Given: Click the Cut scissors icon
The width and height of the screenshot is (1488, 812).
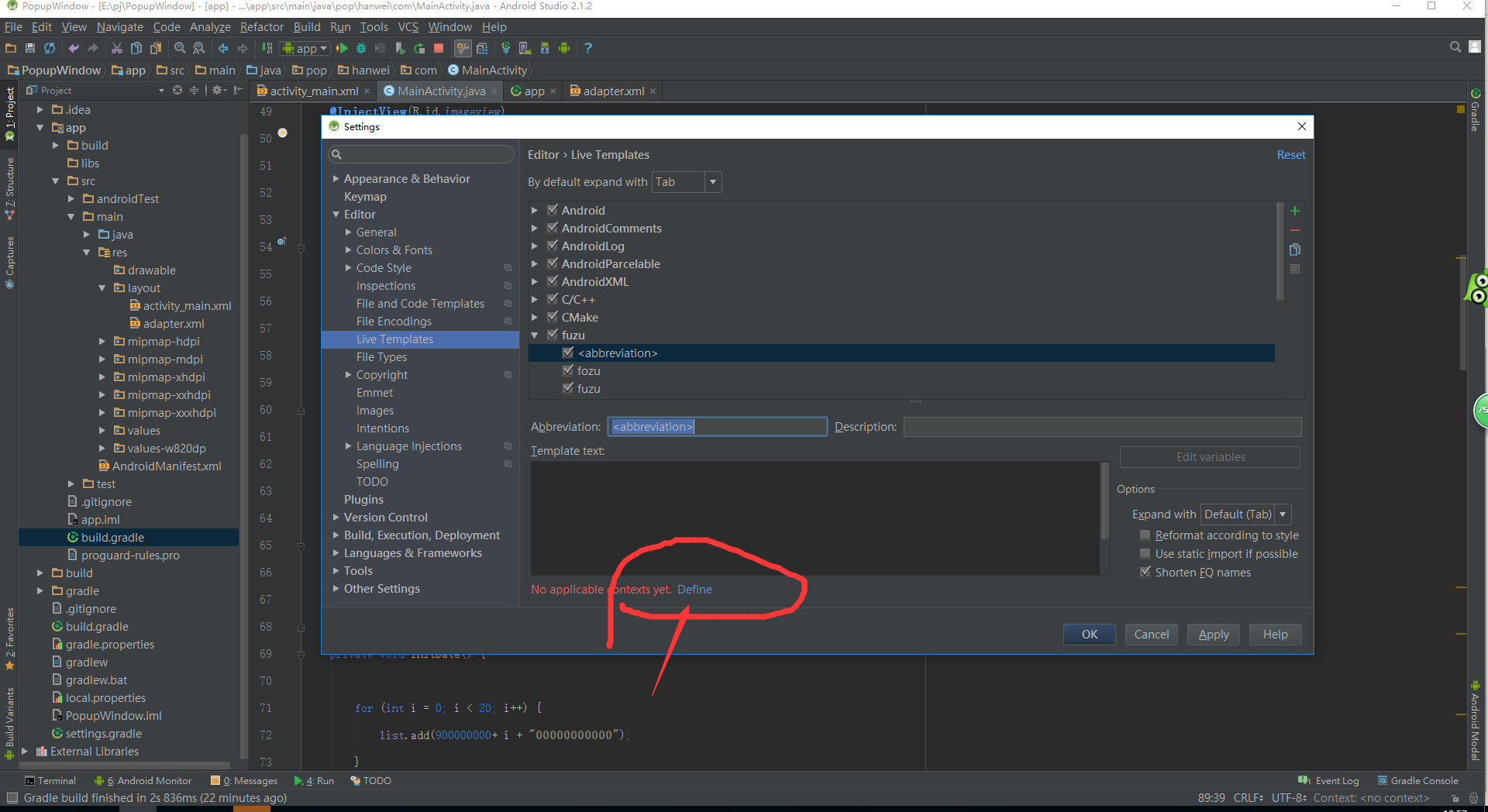Looking at the screenshot, I should pyautogui.click(x=117, y=48).
